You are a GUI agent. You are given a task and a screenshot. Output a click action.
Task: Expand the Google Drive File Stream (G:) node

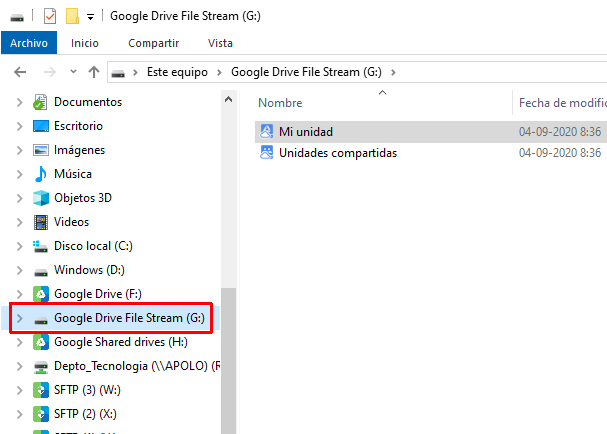(20, 318)
